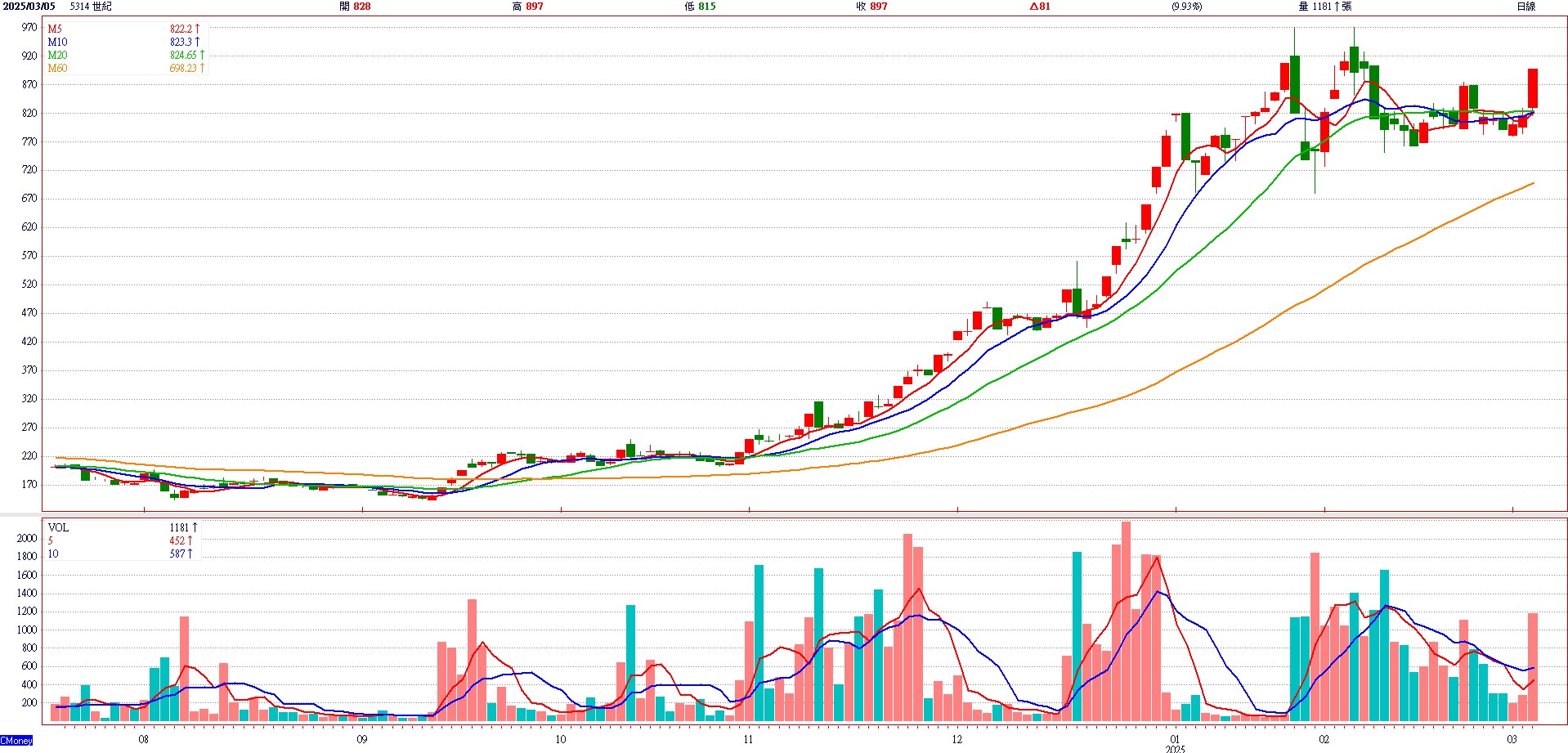Click the 10-day volume average value 587

pyautogui.click(x=177, y=554)
